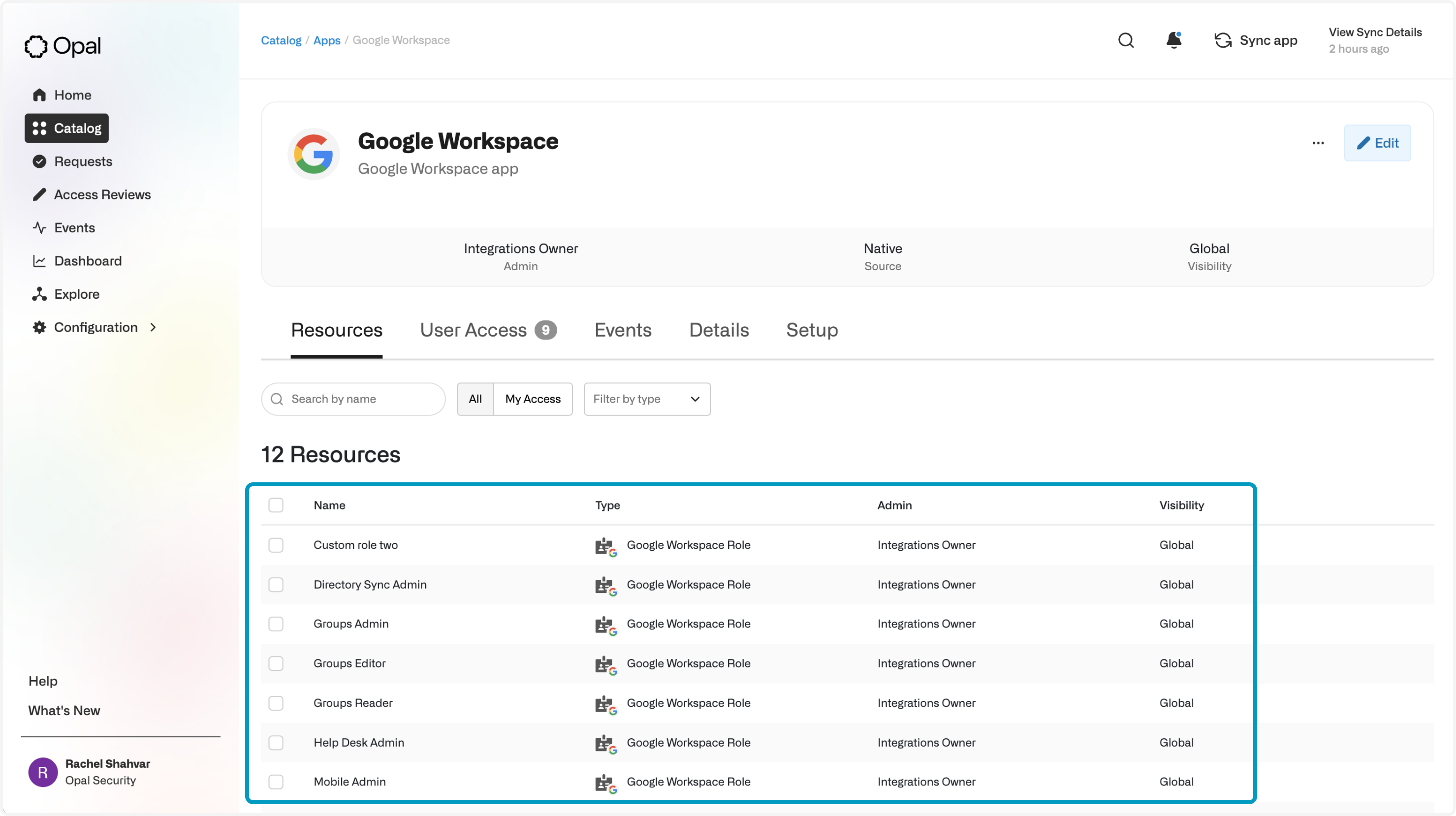This screenshot has height=816, width=1456.
Task: Click the Apps breadcrumb link
Action: (327, 40)
